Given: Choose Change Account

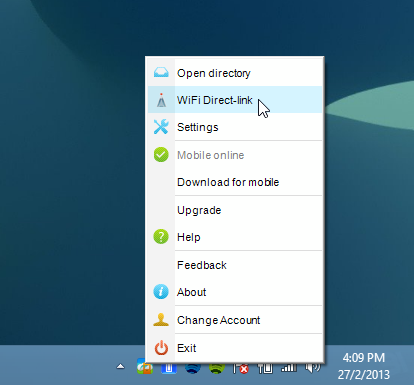Looking at the screenshot, I should [235, 320].
